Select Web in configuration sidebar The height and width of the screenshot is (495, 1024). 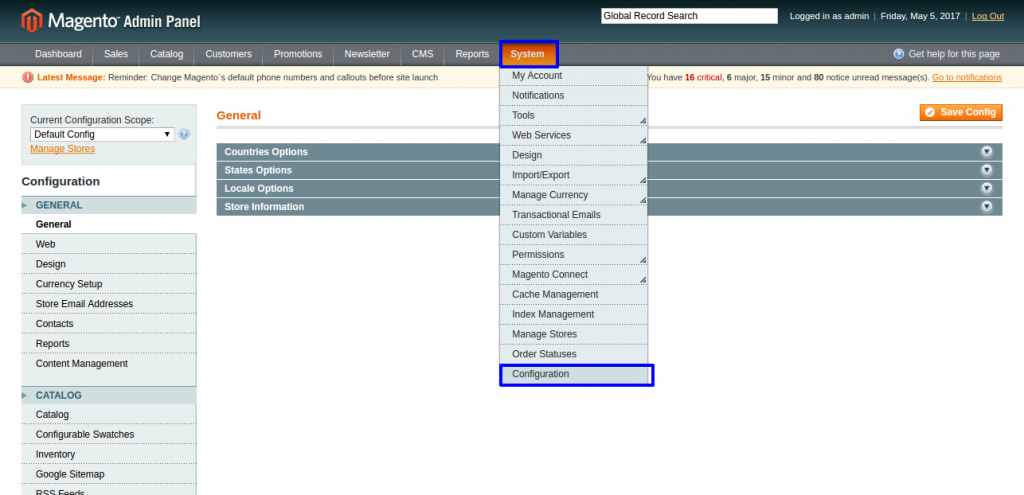[x=108, y=244]
